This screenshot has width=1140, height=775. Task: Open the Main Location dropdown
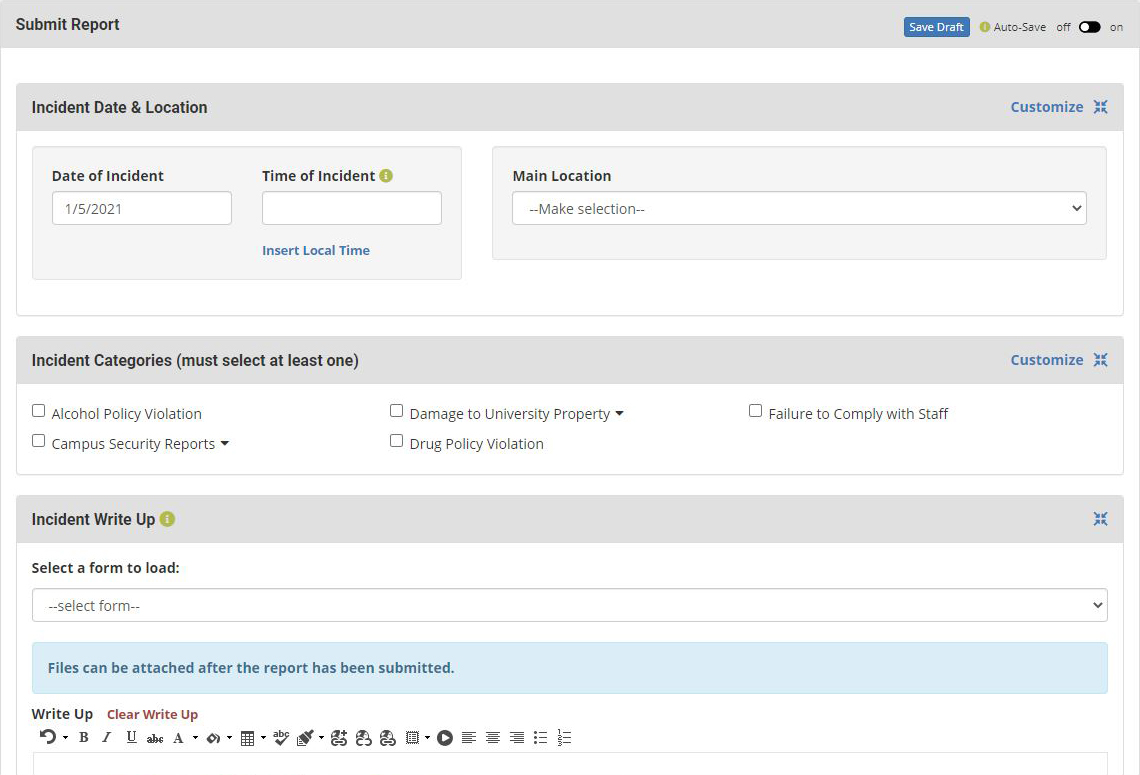(x=798, y=208)
